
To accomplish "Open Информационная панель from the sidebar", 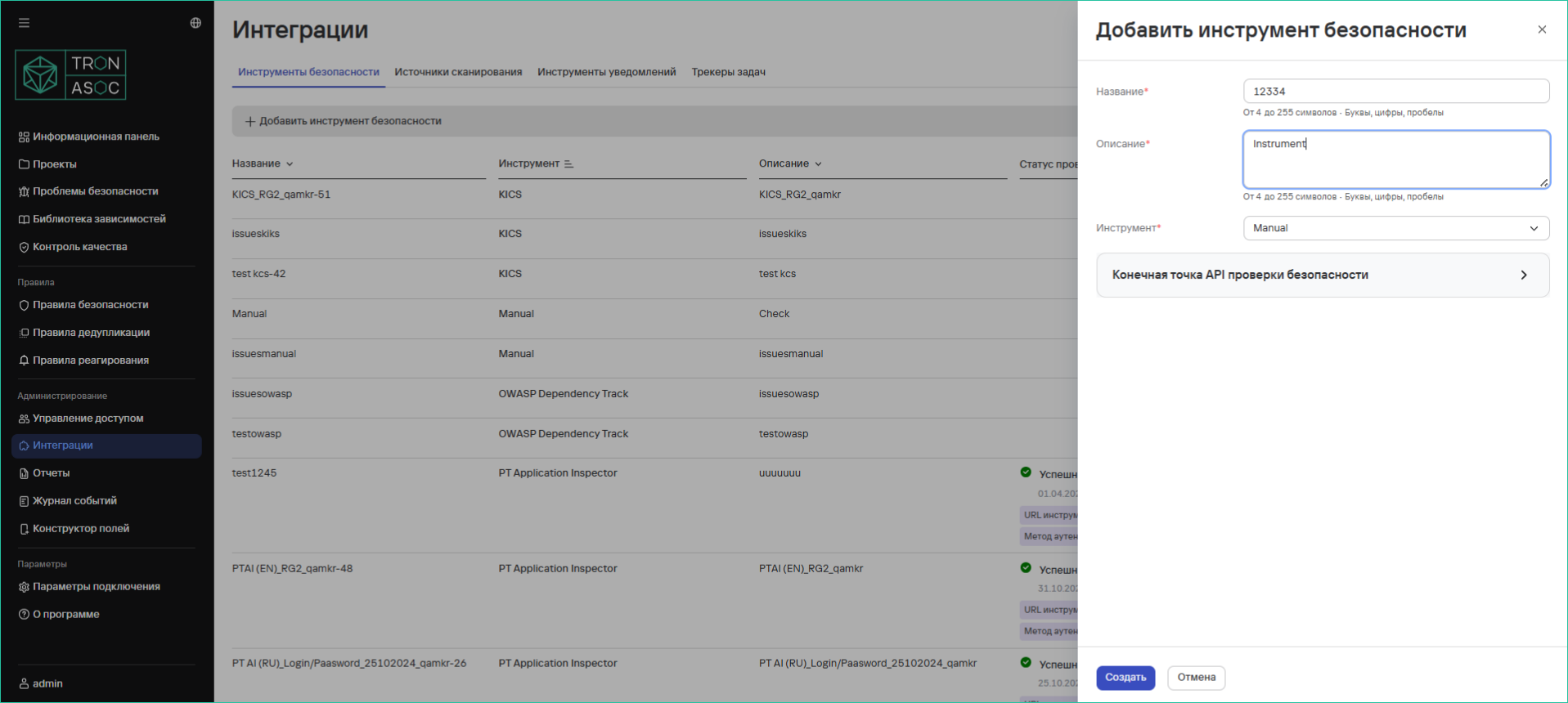I will [95, 137].
